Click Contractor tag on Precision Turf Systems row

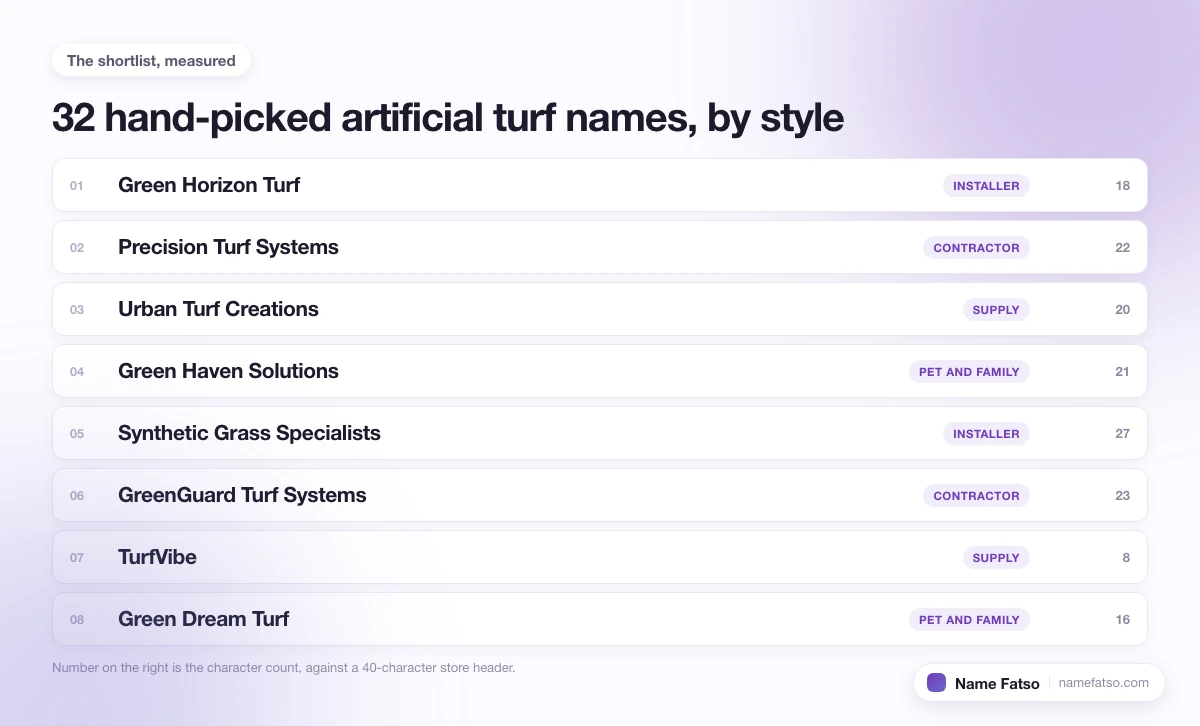[x=976, y=247]
